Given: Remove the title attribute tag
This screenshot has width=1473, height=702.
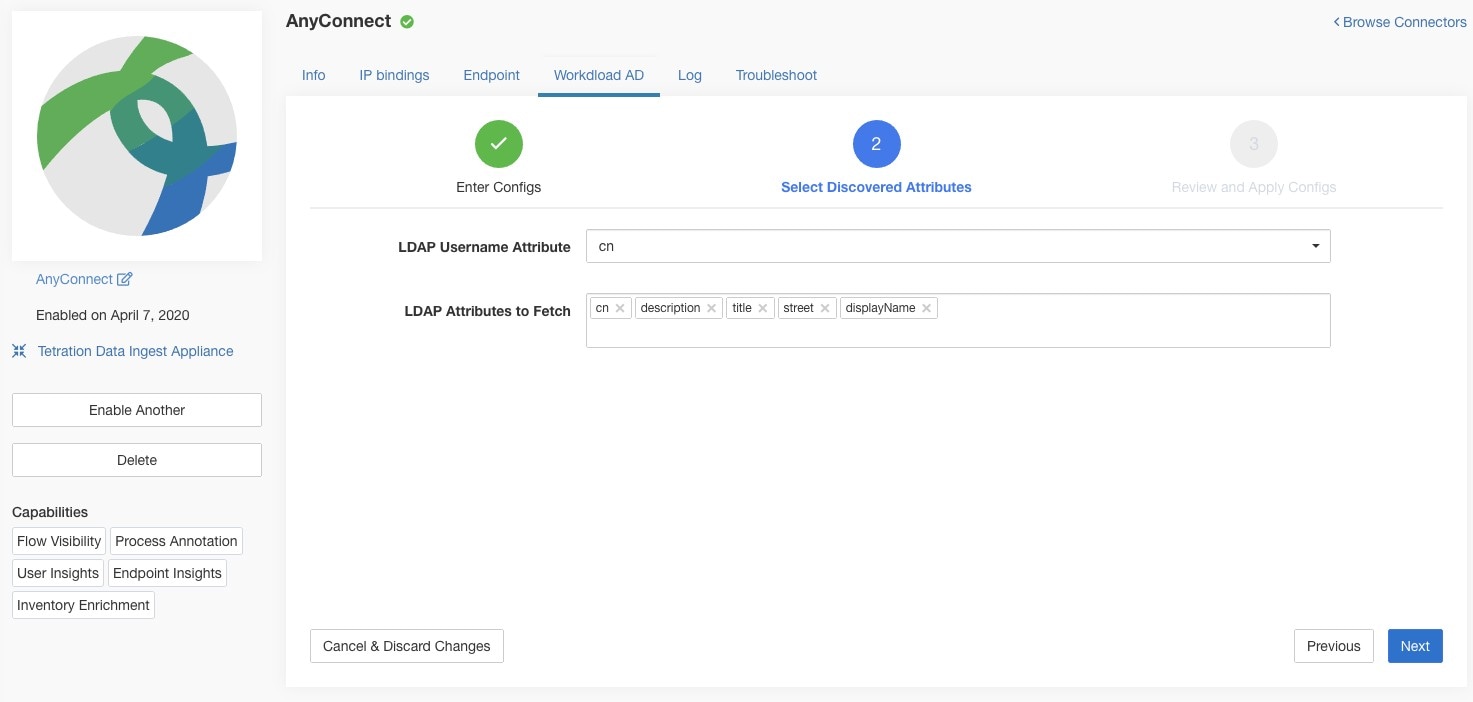Looking at the screenshot, I should coord(763,308).
